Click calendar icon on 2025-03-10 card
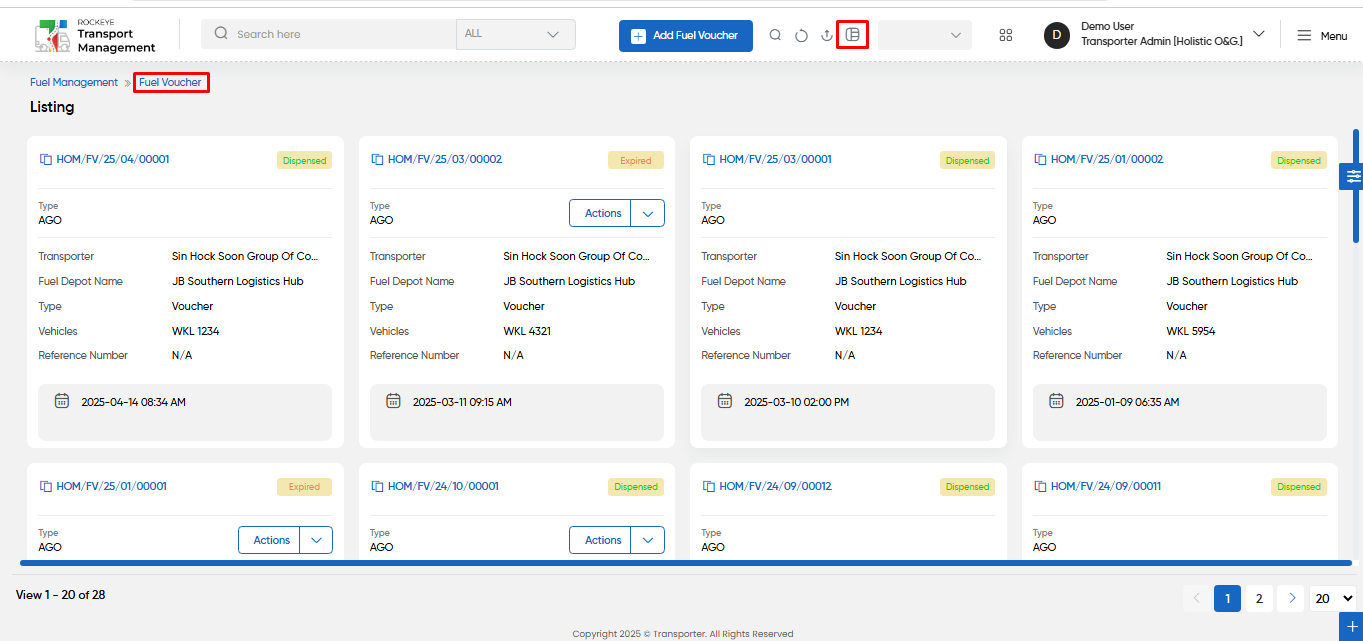The height and width of the screenshot is (641, 1363). [x=725, y=401]
